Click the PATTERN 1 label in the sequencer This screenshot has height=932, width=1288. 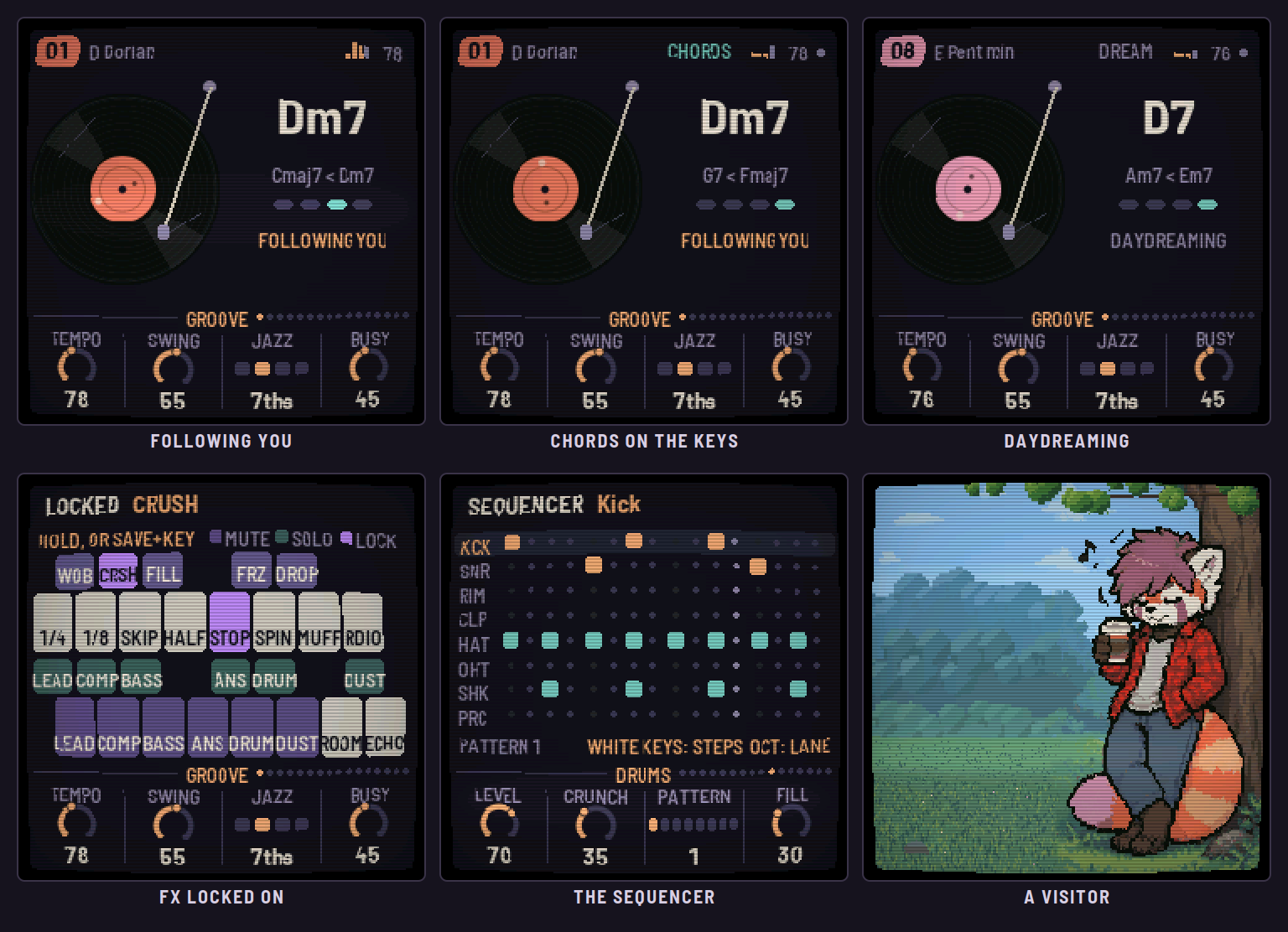tap(500, 746)
